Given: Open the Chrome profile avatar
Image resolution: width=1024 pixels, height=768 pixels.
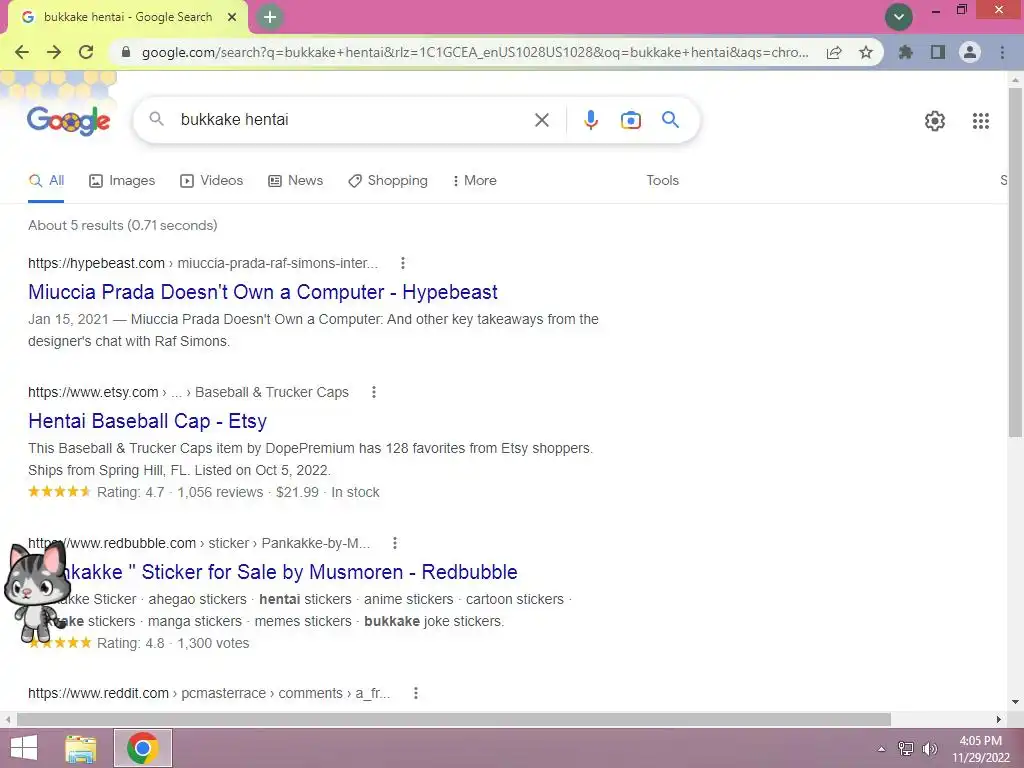Looking at the screenshot, I should click(x=970, y=52).
